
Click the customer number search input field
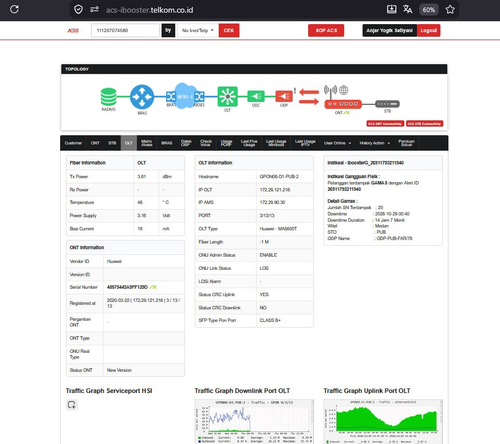[x=125, y=30]
